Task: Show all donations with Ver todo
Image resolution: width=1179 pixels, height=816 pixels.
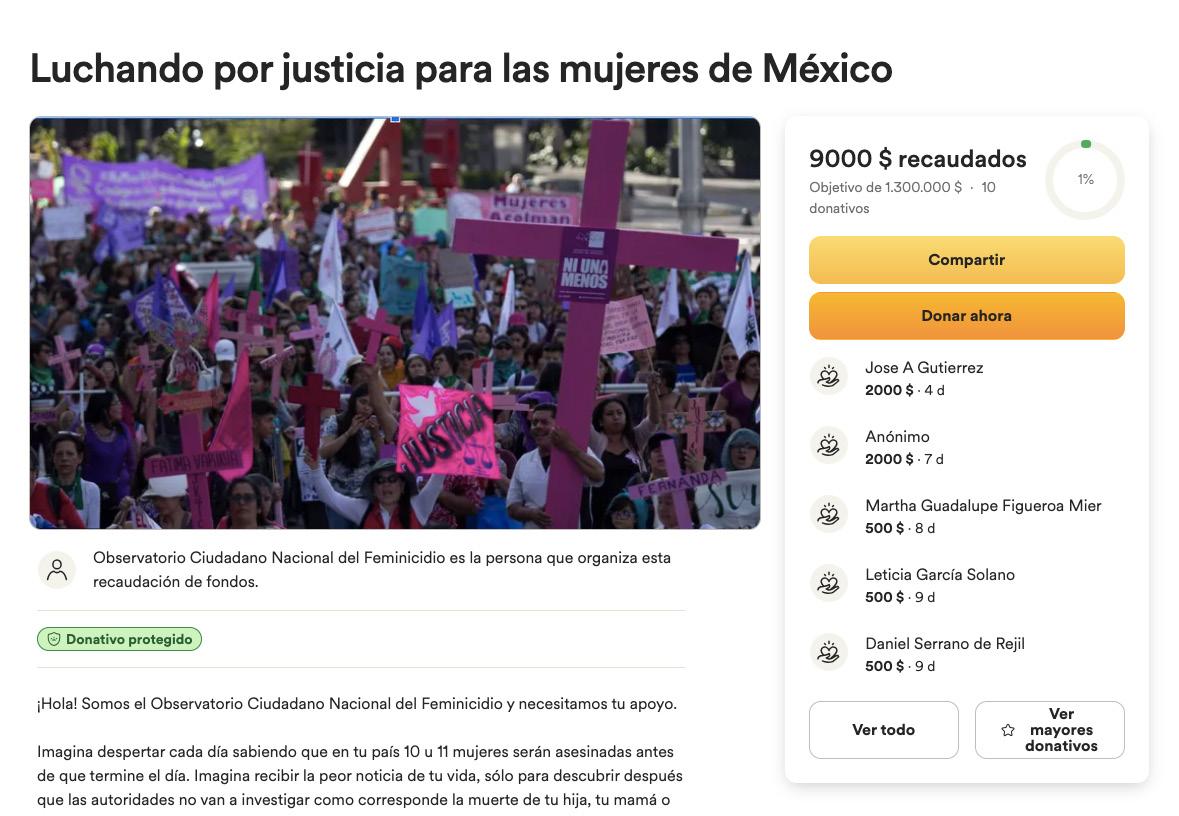Action: click(x=883, y=730)
